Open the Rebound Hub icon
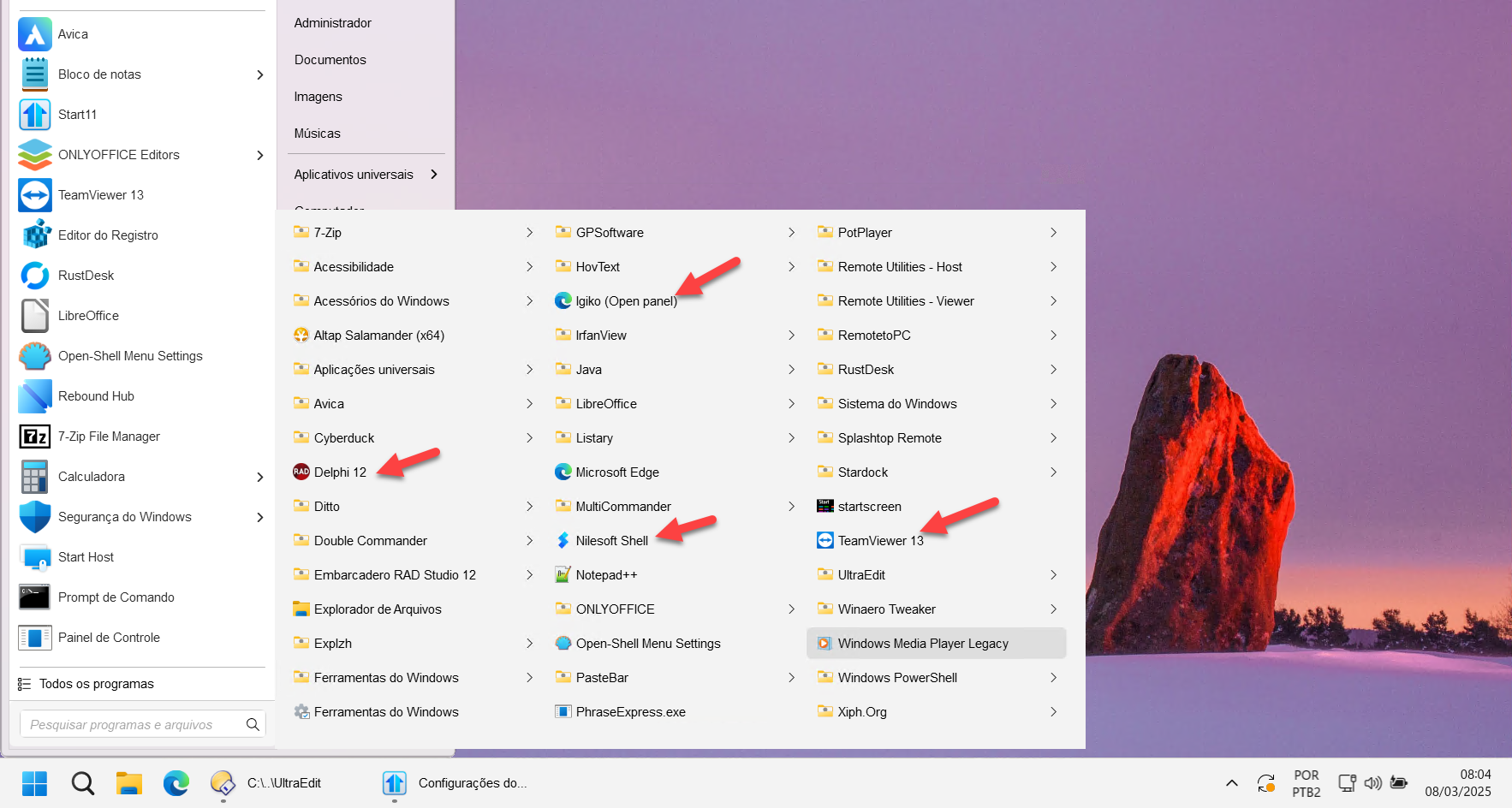The width and height of the screenshot is (1512, 808). (x=35, y=396)
